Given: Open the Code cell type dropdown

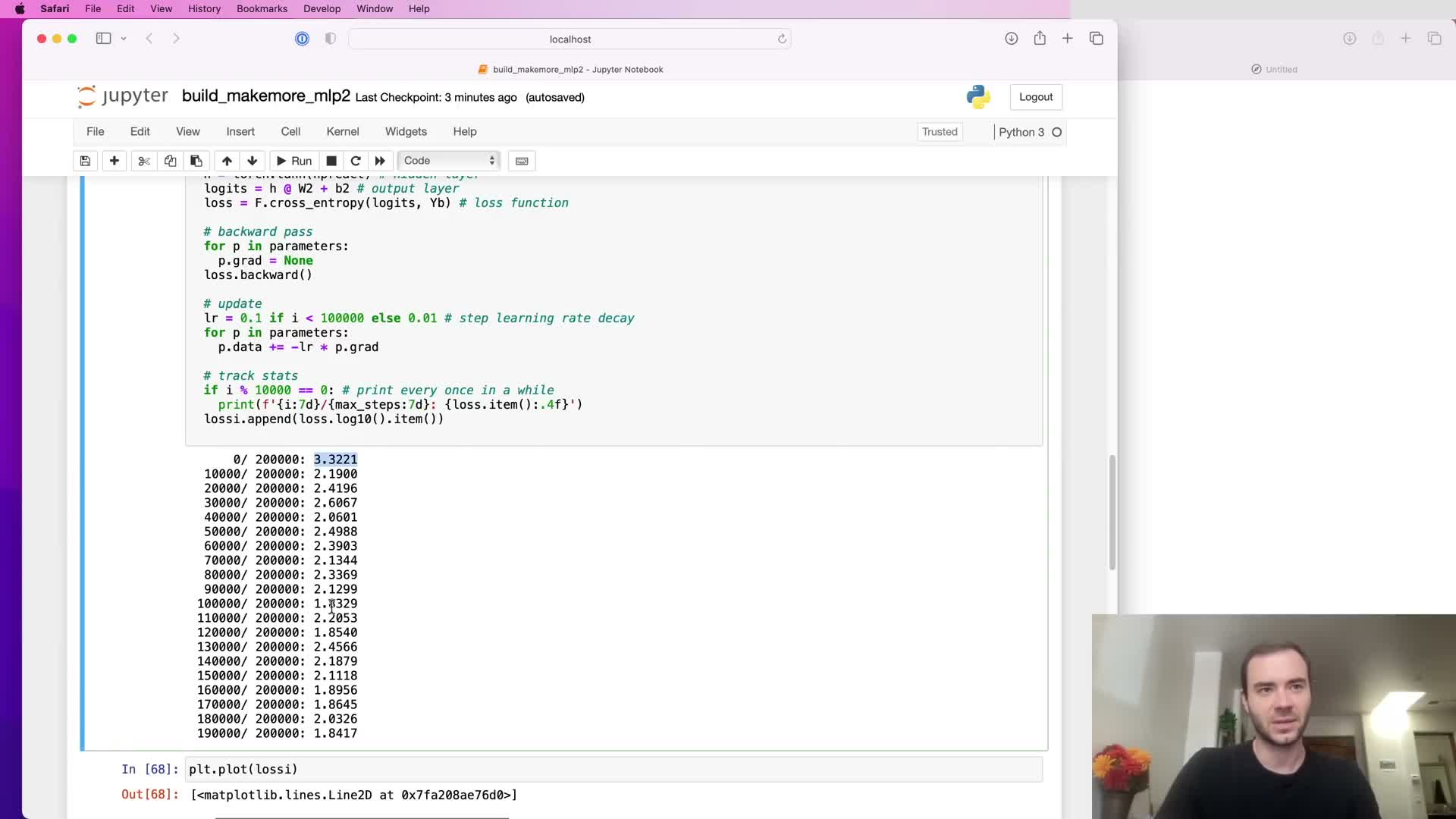Looking at the screenshot, I should 449,161.
